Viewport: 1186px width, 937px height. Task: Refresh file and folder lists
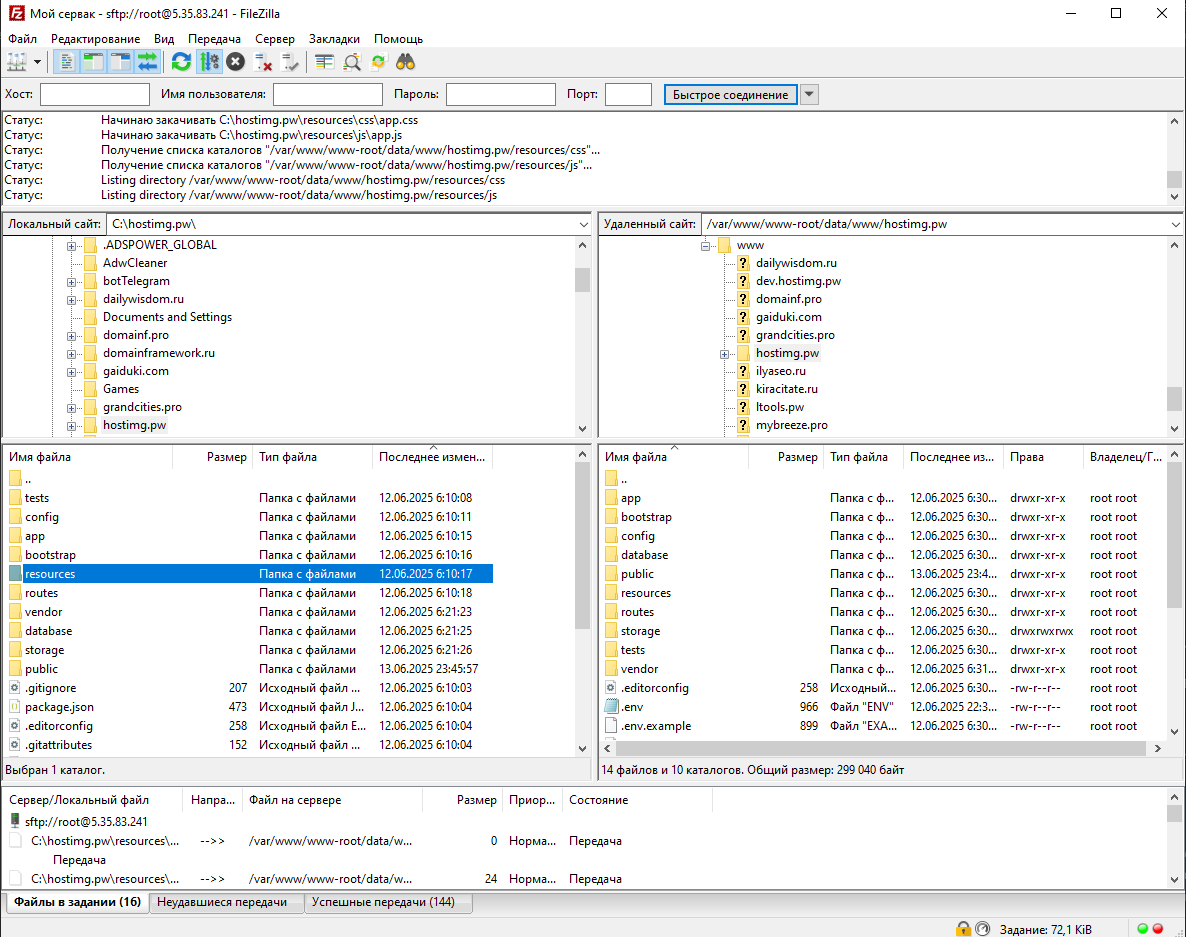182,62
